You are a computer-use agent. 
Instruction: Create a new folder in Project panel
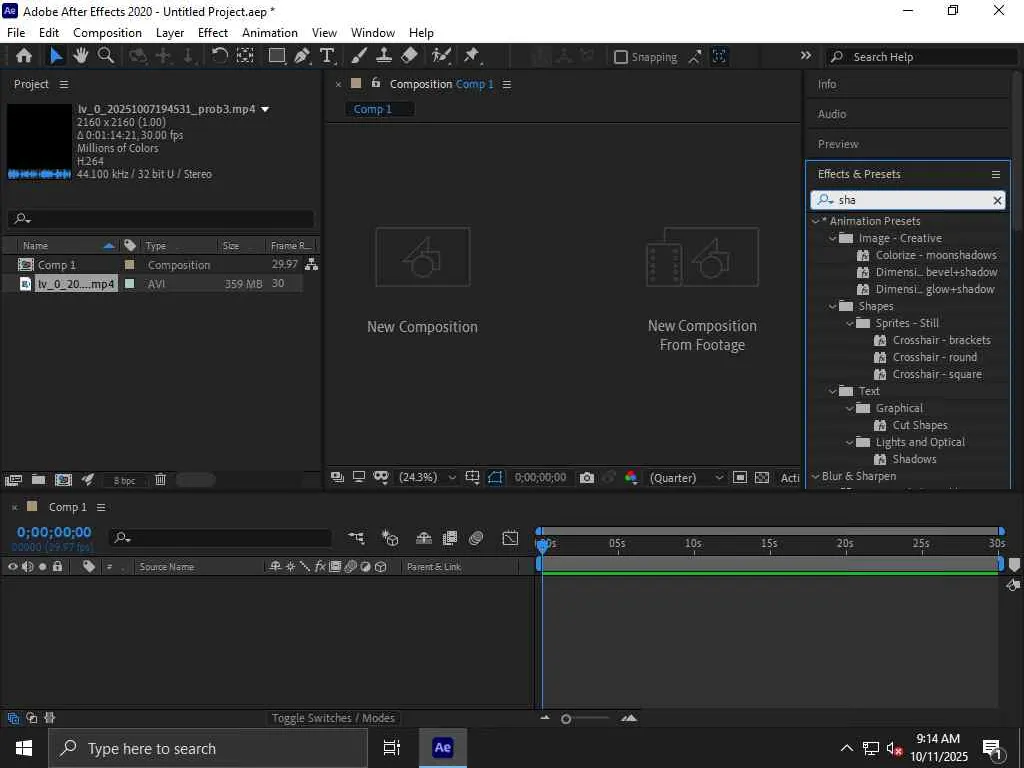(39, 480)
